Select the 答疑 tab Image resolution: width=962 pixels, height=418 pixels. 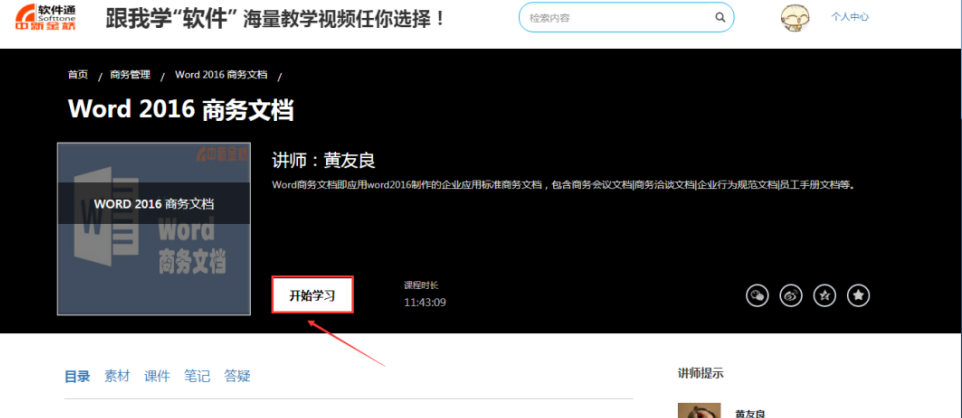tap(237, 376)
